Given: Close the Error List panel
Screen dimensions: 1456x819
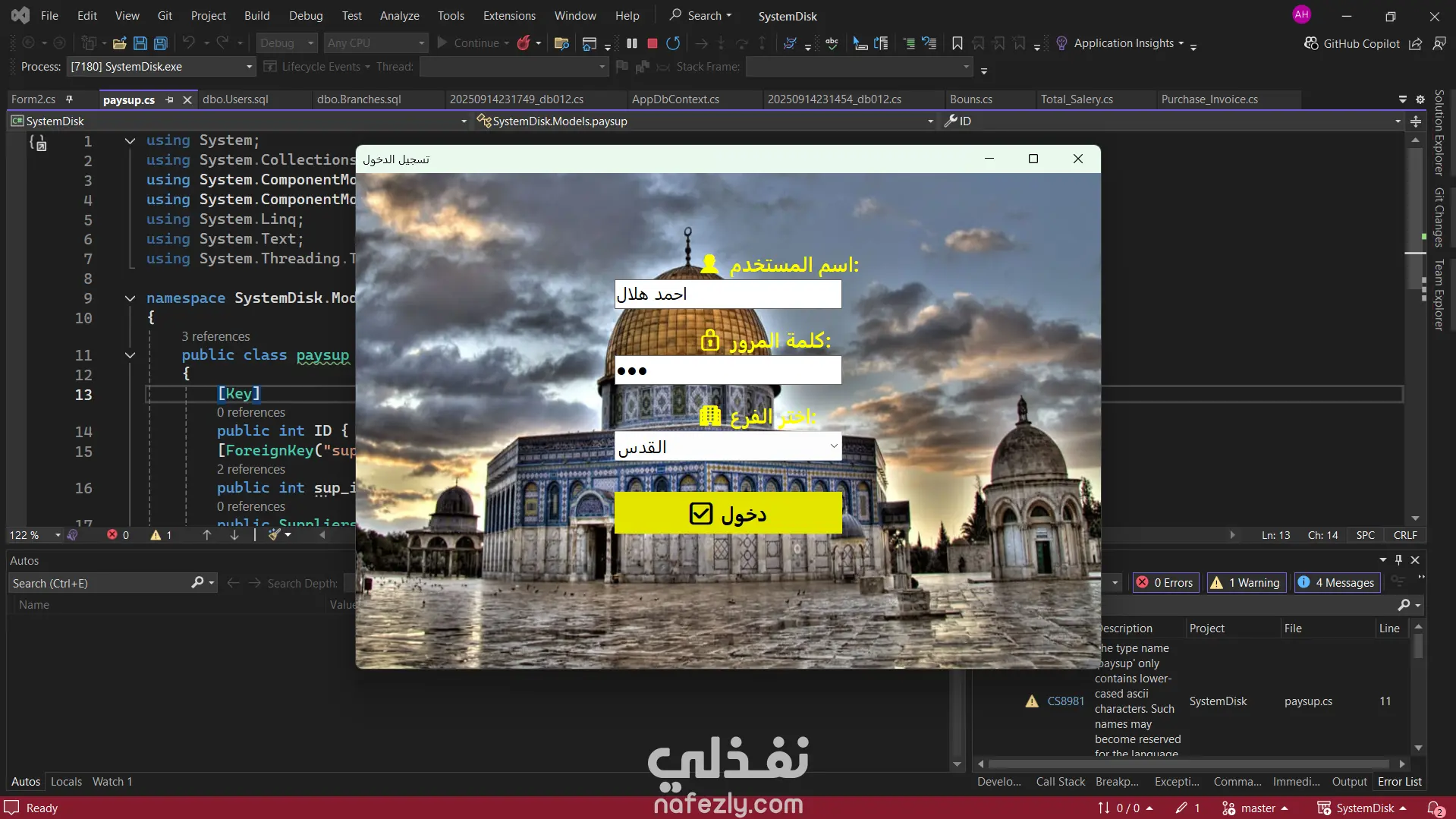Looking at the screenshot, I should (x=1415, y=560).
